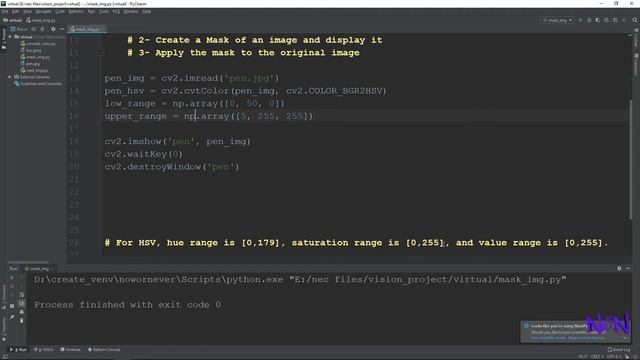640x360 pixels.
Task: Open the TODO tool window
Action: pyautogui.click(x=44, y=349)
